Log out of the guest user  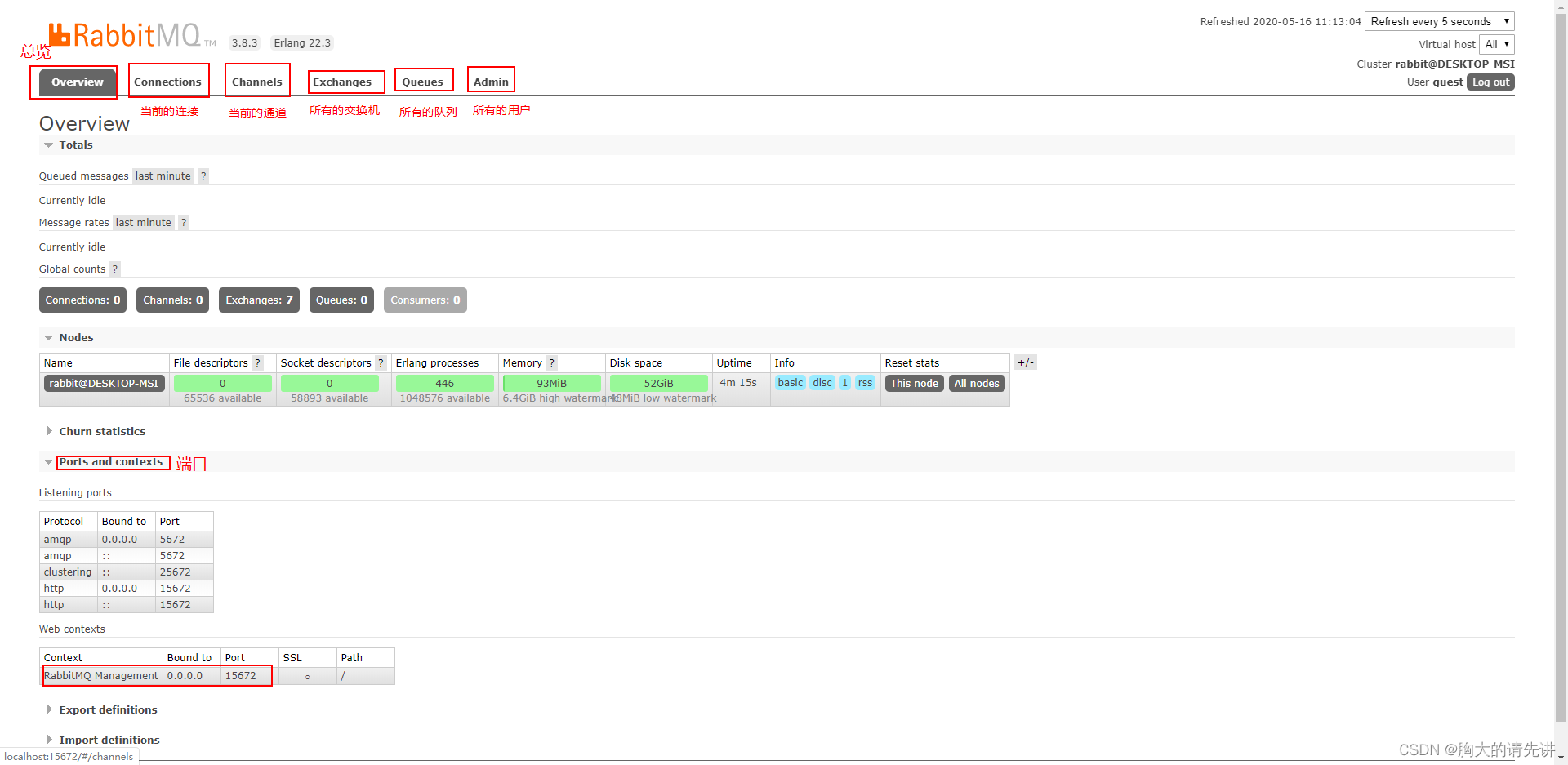click(x=1490, y=82)
